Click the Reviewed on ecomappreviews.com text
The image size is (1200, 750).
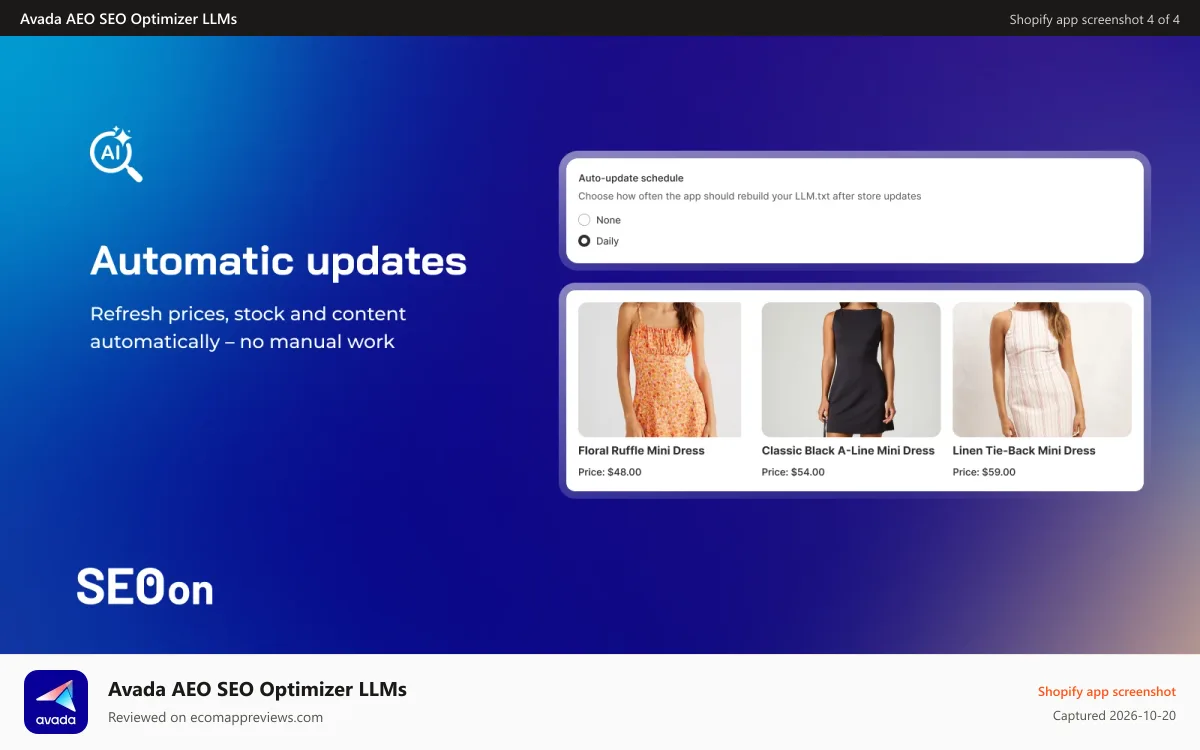215,717
